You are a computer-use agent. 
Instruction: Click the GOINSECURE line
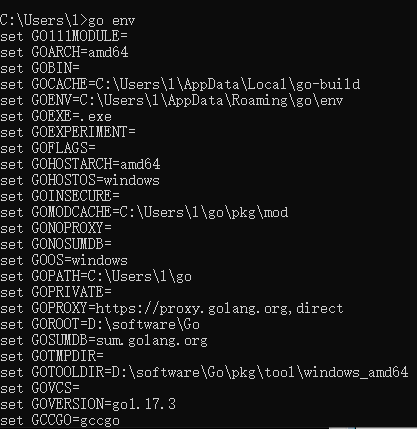60,196
